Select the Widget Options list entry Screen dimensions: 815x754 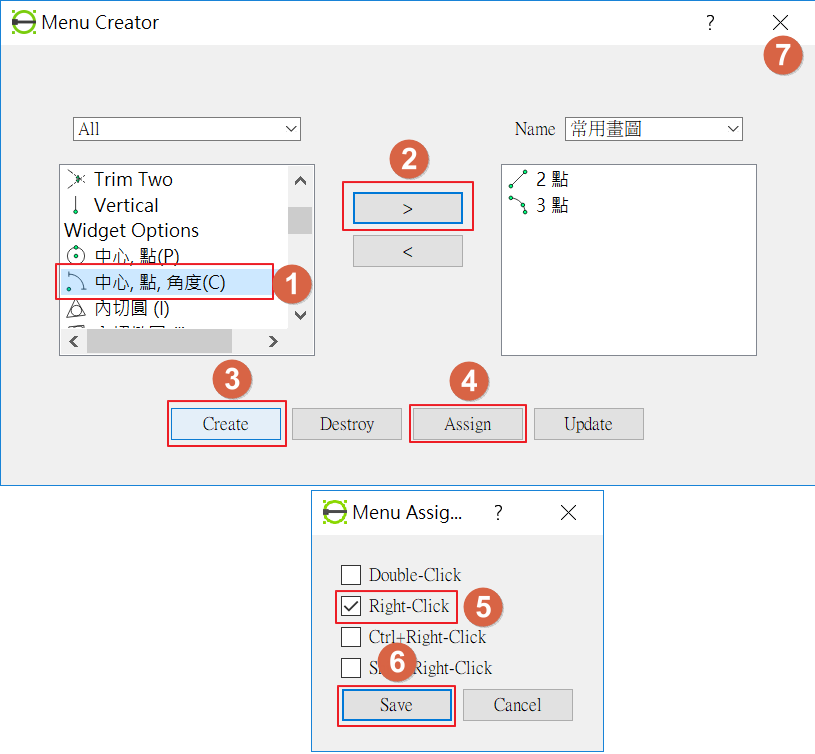pyautogui.click(x=132, y=230)
